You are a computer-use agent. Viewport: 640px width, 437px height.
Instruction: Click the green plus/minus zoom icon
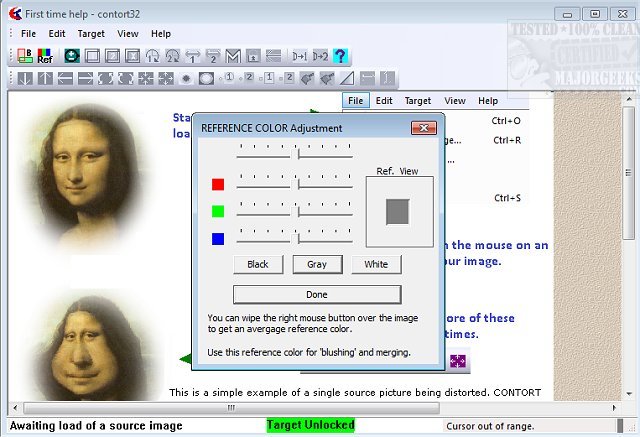[72, 56]
